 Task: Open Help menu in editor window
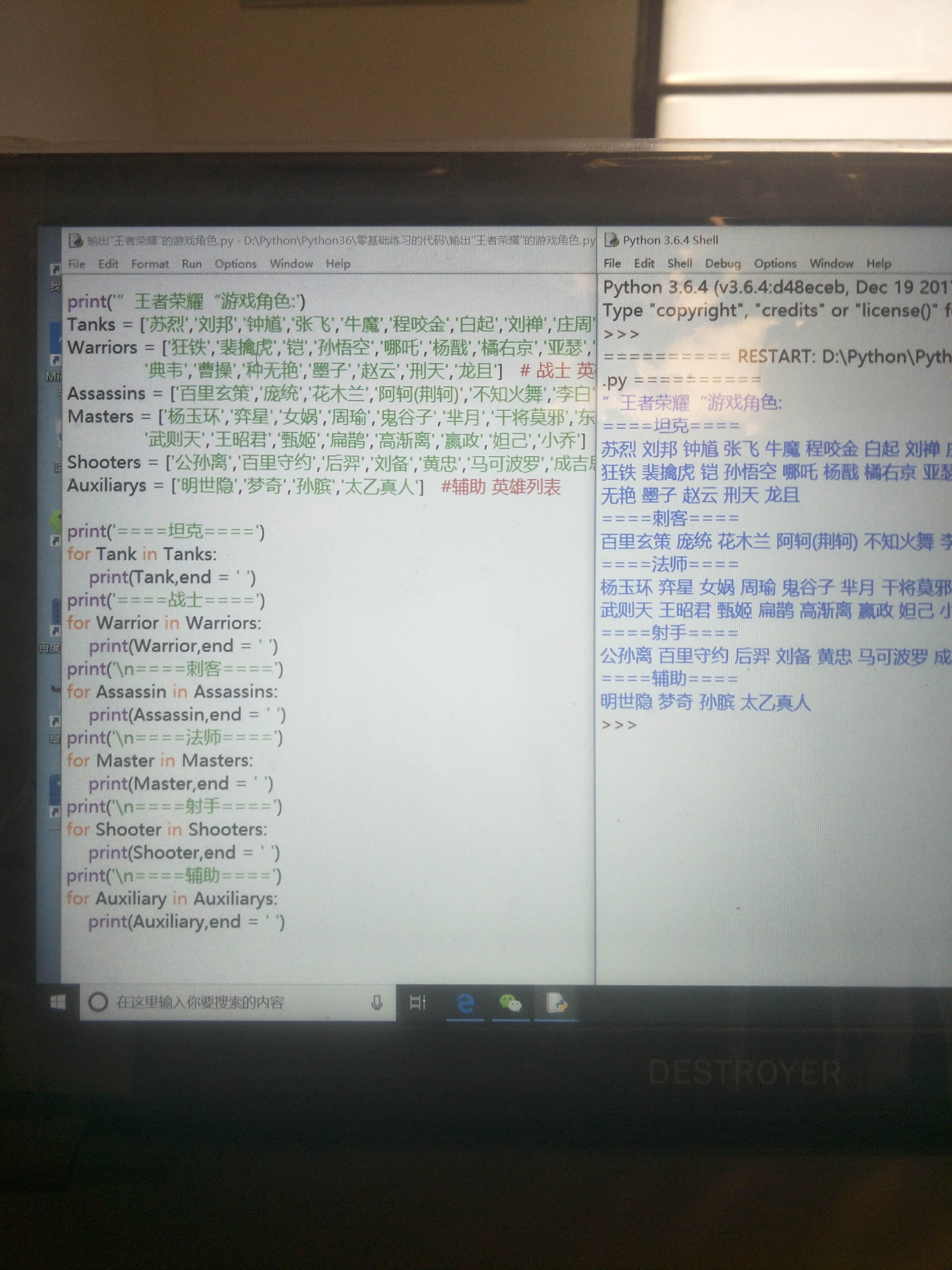(338, 264)
